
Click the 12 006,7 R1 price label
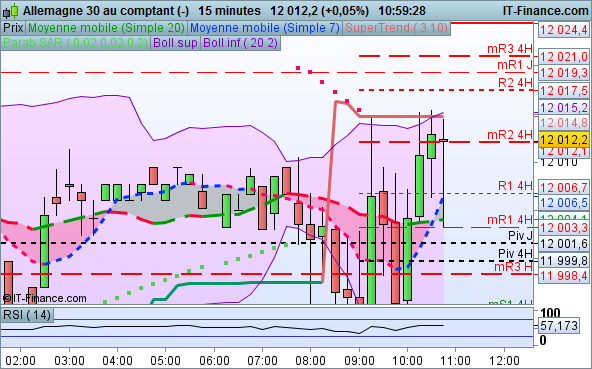point(564,187)
